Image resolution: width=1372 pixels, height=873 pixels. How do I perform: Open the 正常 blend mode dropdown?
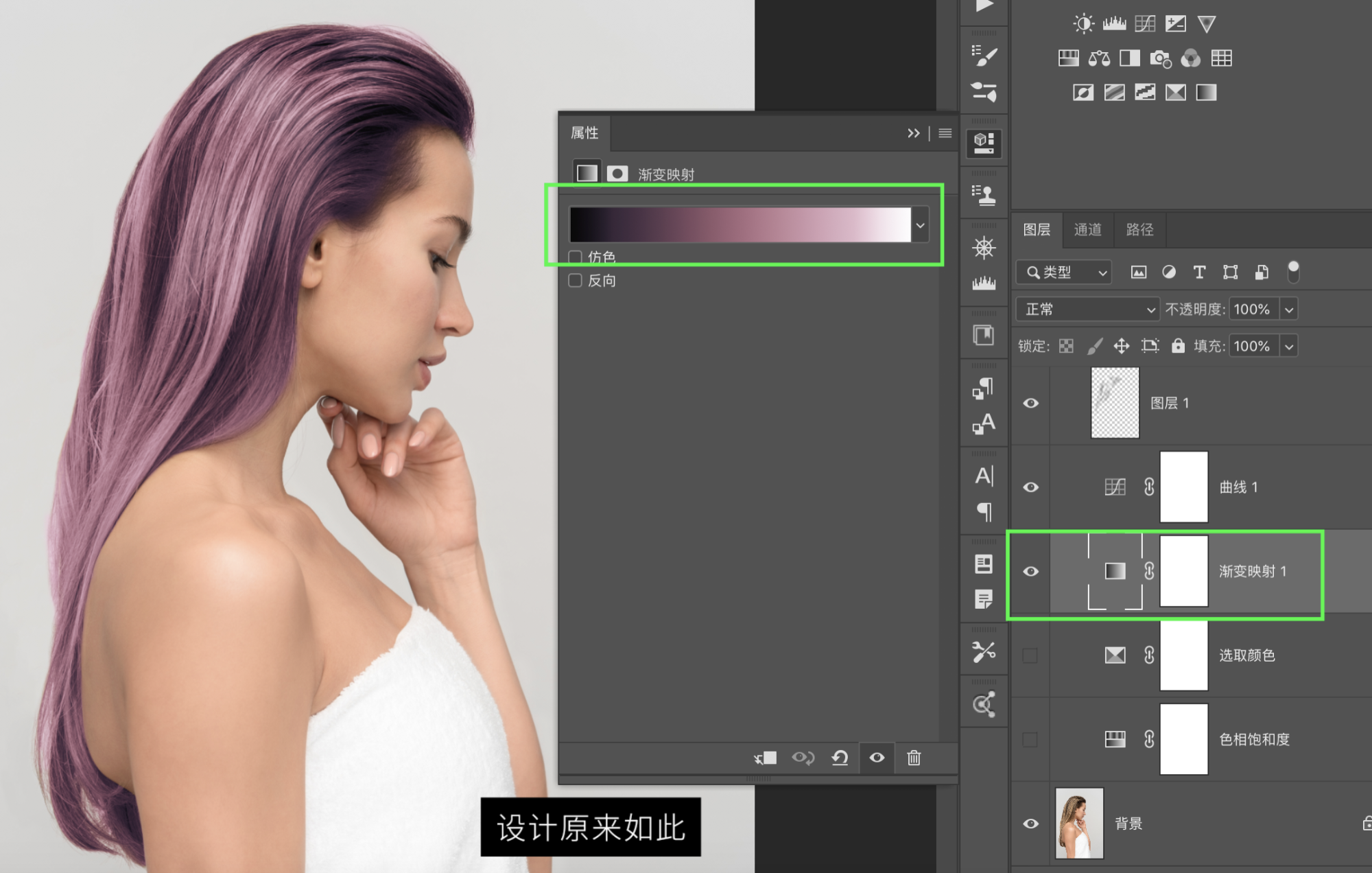pyautogui.click(x=1087, y=310)
